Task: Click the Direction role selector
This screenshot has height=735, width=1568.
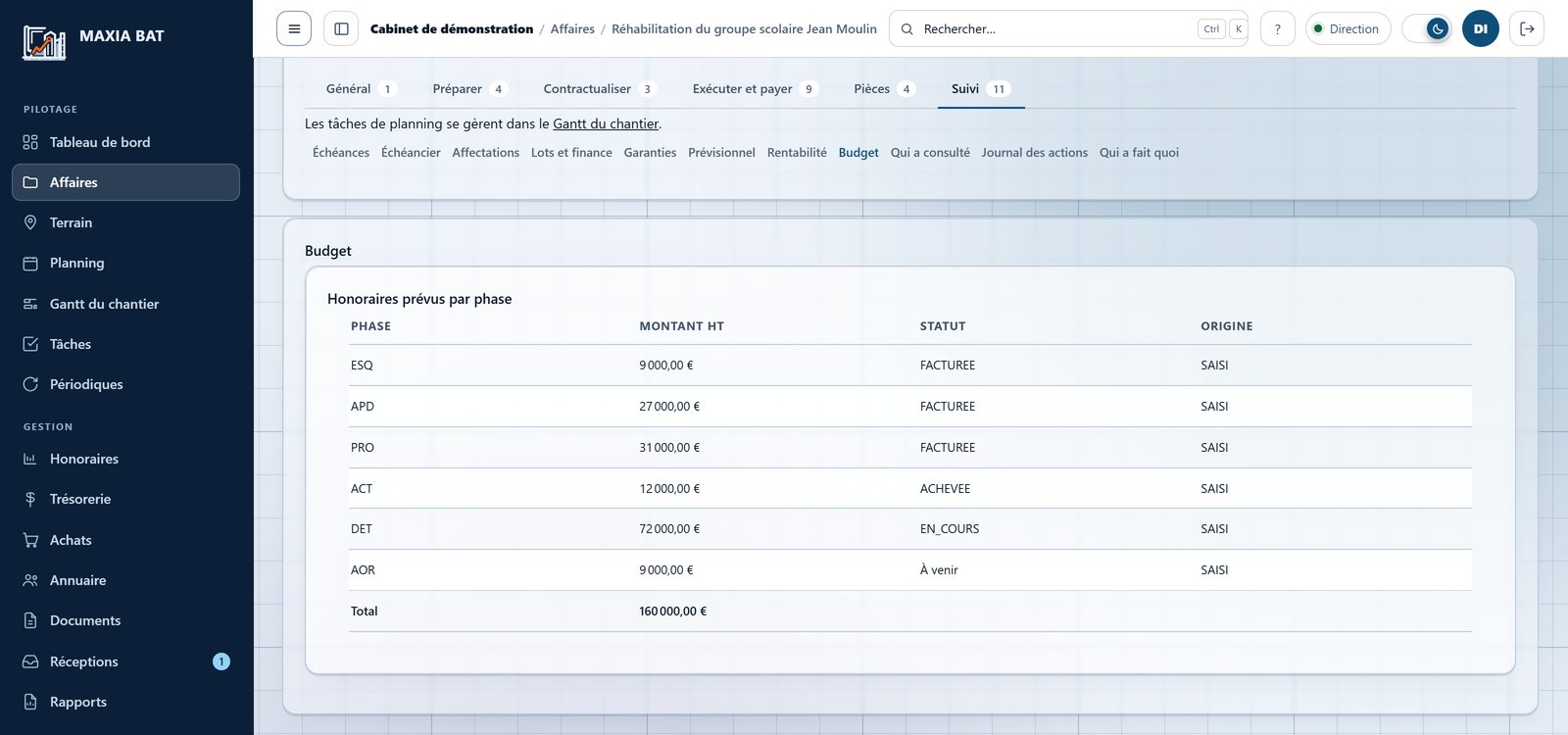Action: click(x=1347, y=28)
